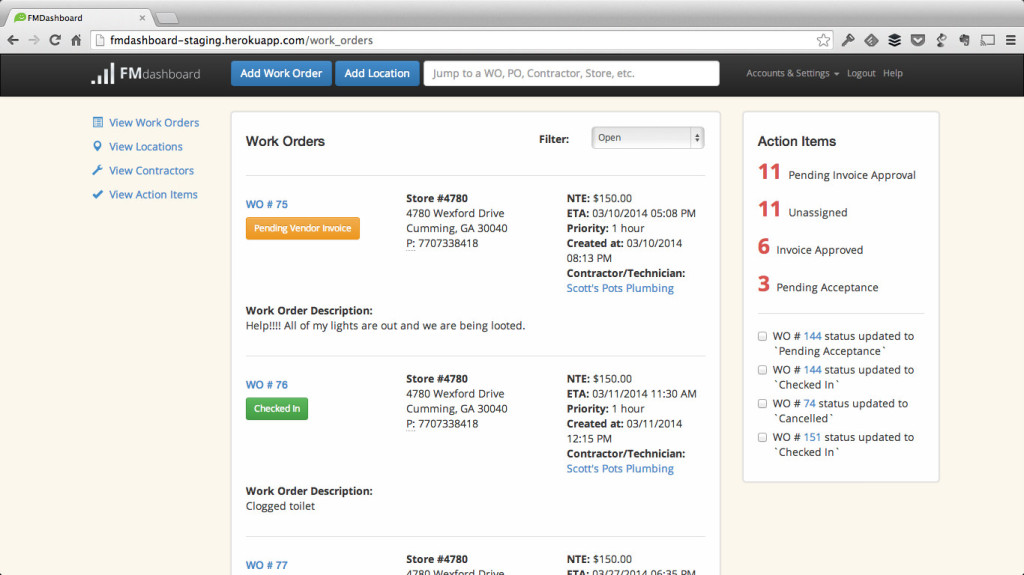Check the WO 151 Checked In checkbox
1024x575 pixels.
click(x=762, y=437)
